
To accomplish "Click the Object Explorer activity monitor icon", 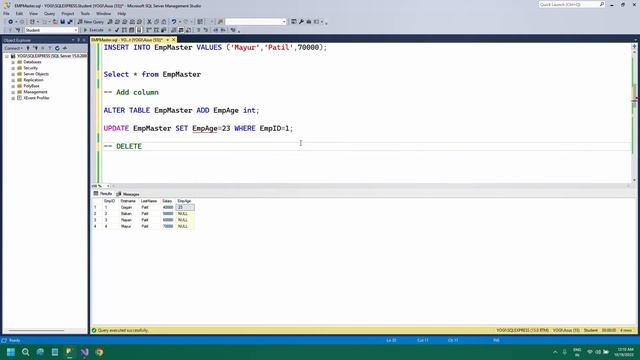I will 64,48.
